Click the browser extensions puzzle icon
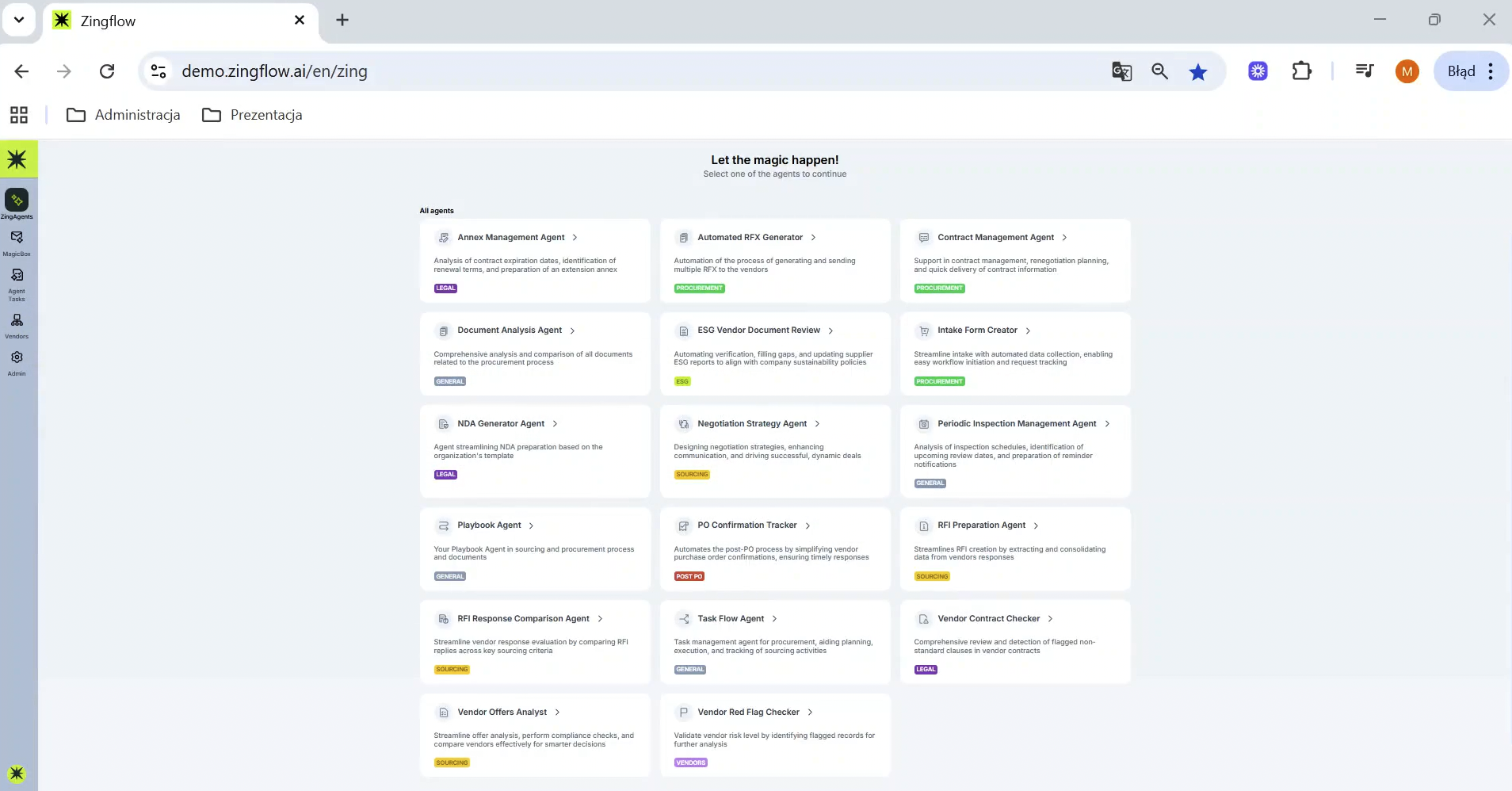The width and height of the screenshot is (1512, 791). (1301, 71)
